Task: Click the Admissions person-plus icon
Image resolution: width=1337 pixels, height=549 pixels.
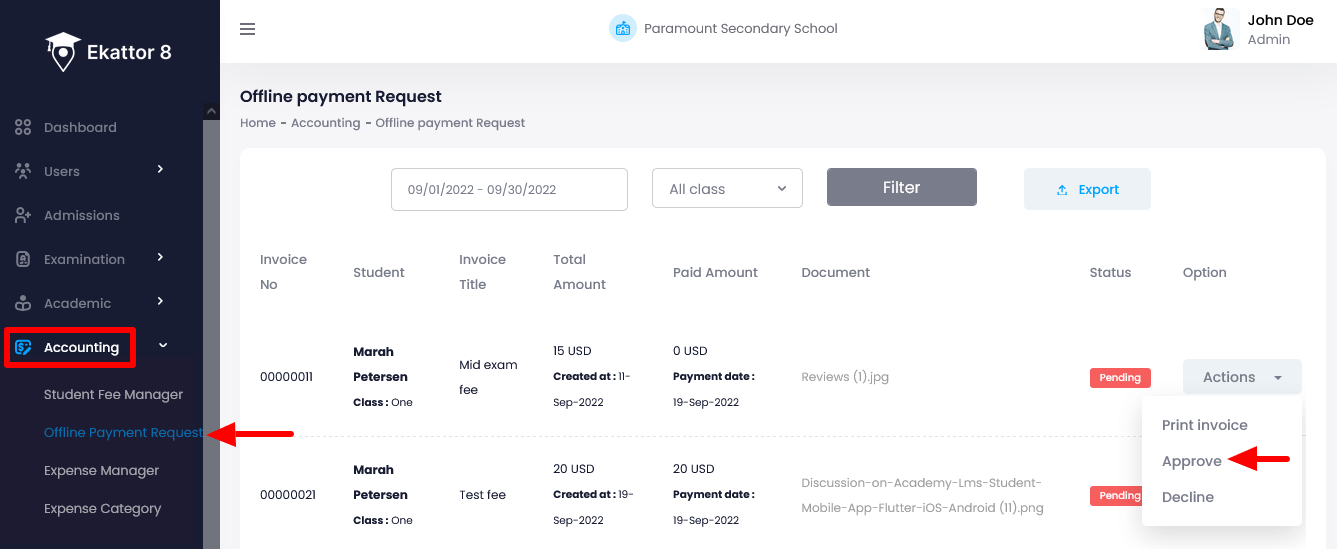Action: tap(23, 216)
